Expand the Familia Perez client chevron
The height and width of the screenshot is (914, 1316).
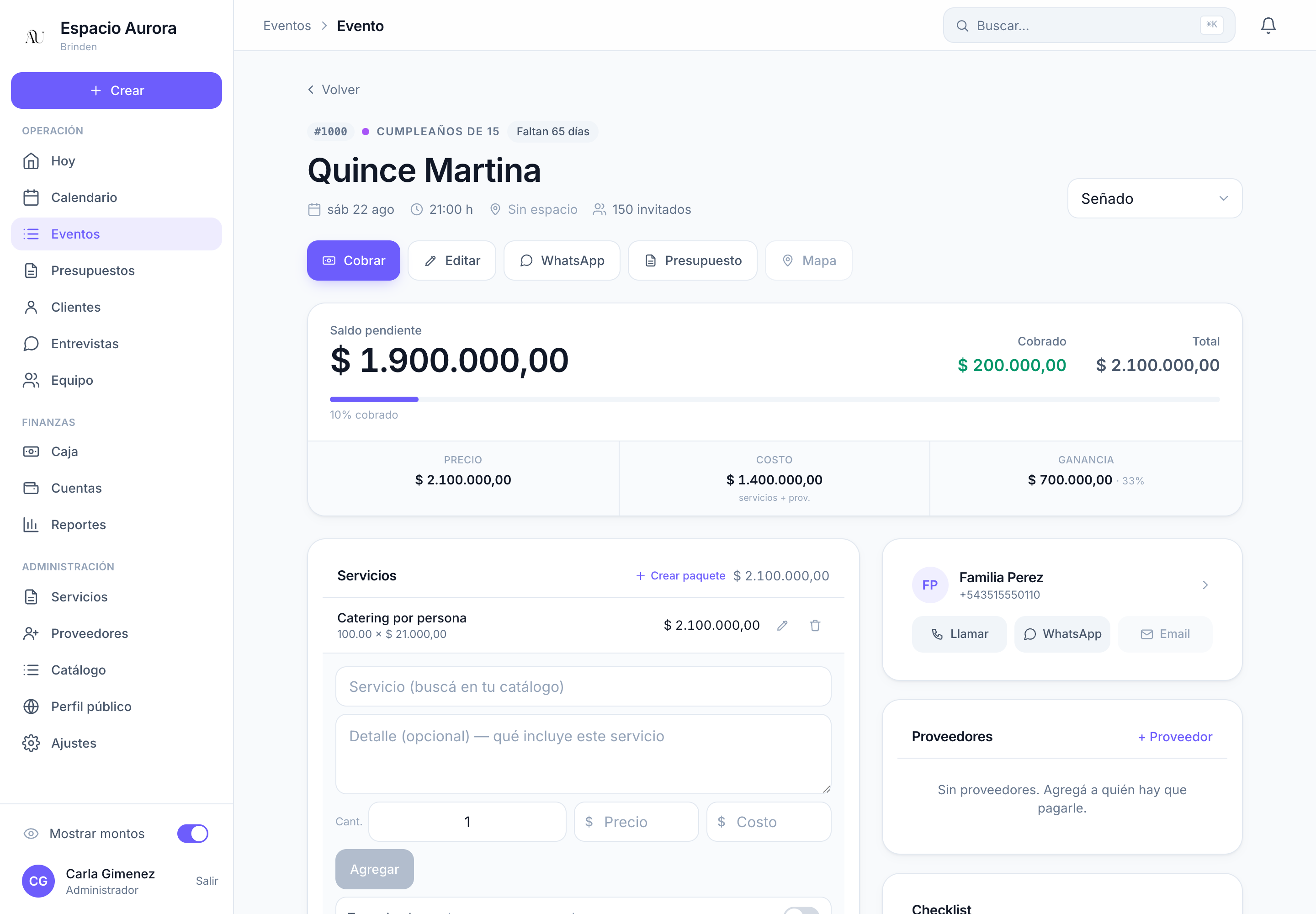click(x=1205, y=585)
